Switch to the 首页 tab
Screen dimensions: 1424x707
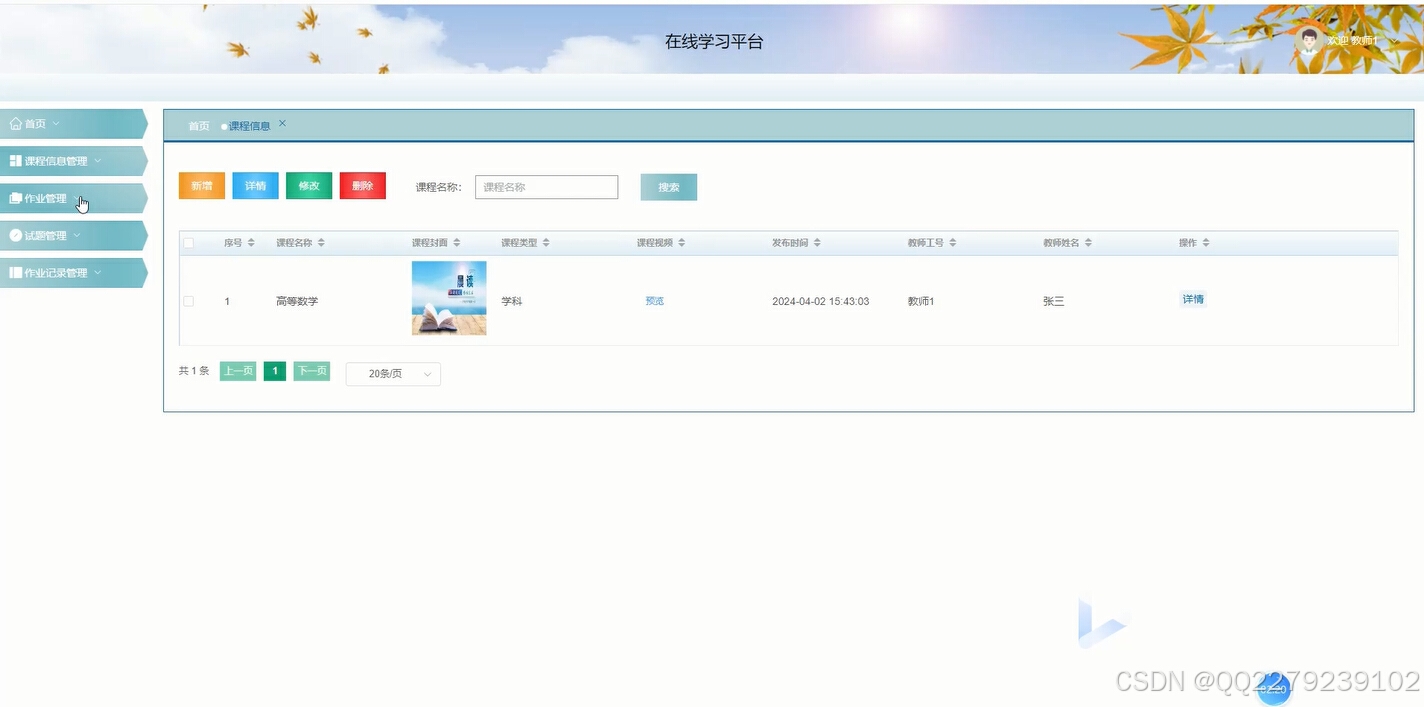[197, 125]
